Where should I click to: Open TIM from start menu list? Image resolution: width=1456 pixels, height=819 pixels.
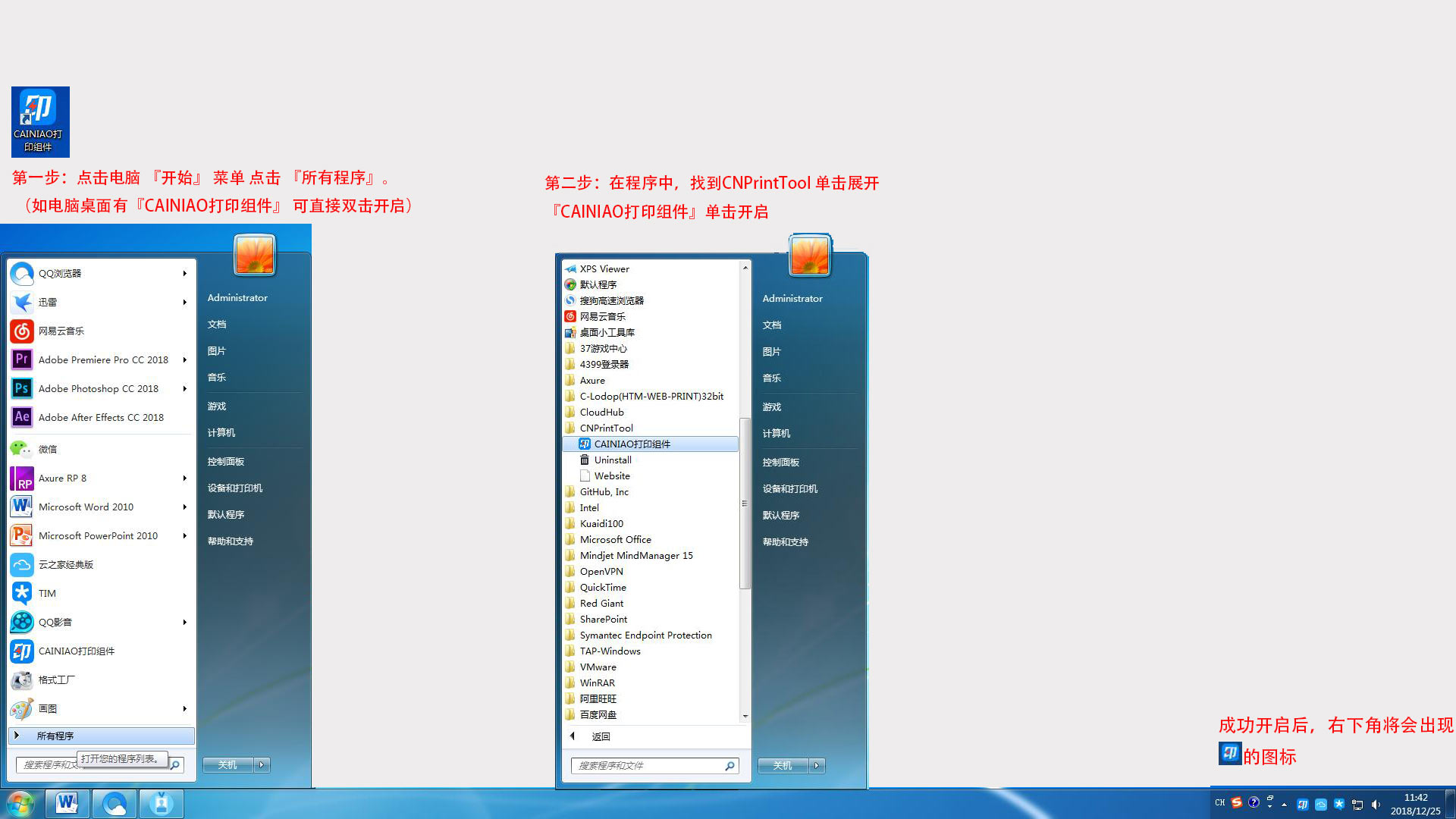tap(47, 594)
